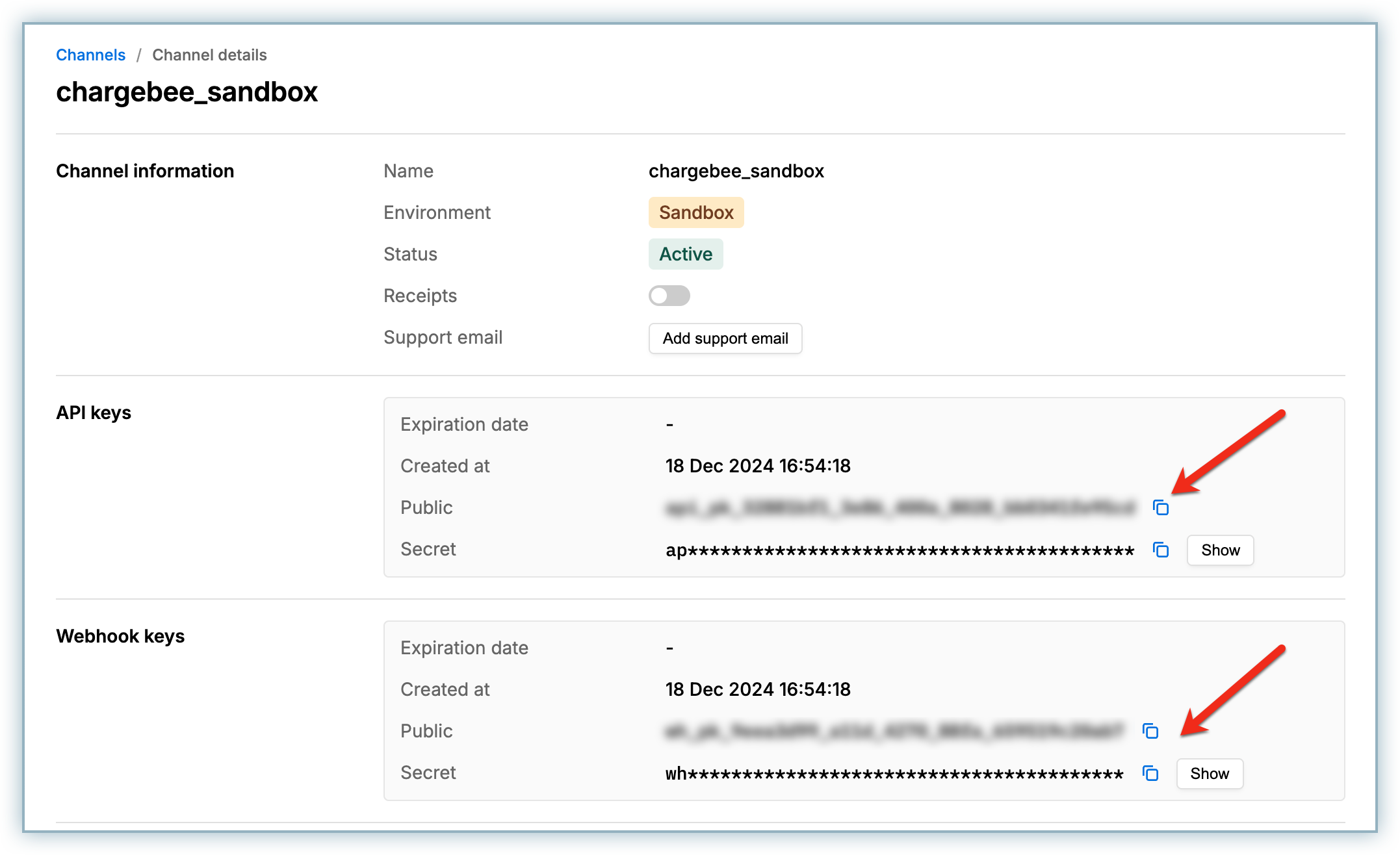Click the Active status badge

pyautogui.click(x=685, y=254)
